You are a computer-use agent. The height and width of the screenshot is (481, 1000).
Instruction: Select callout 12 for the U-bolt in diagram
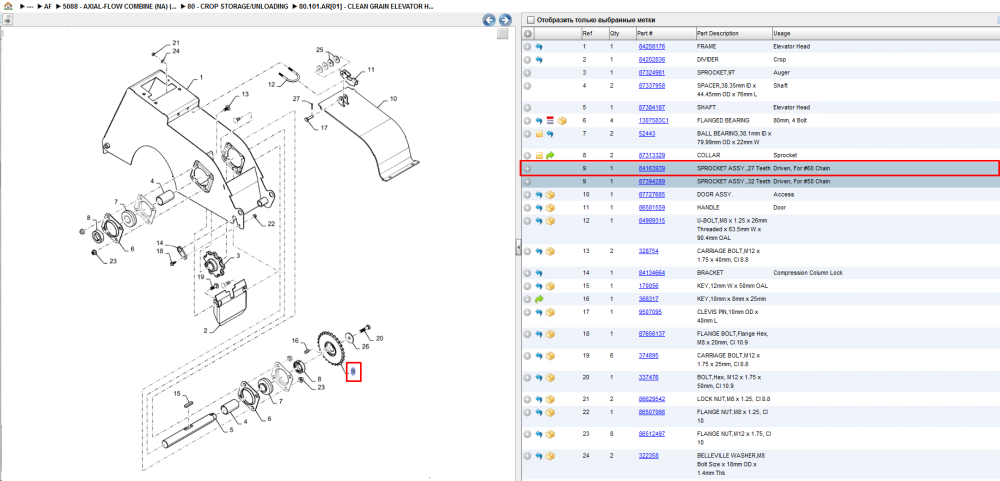[x=271, y=84]
